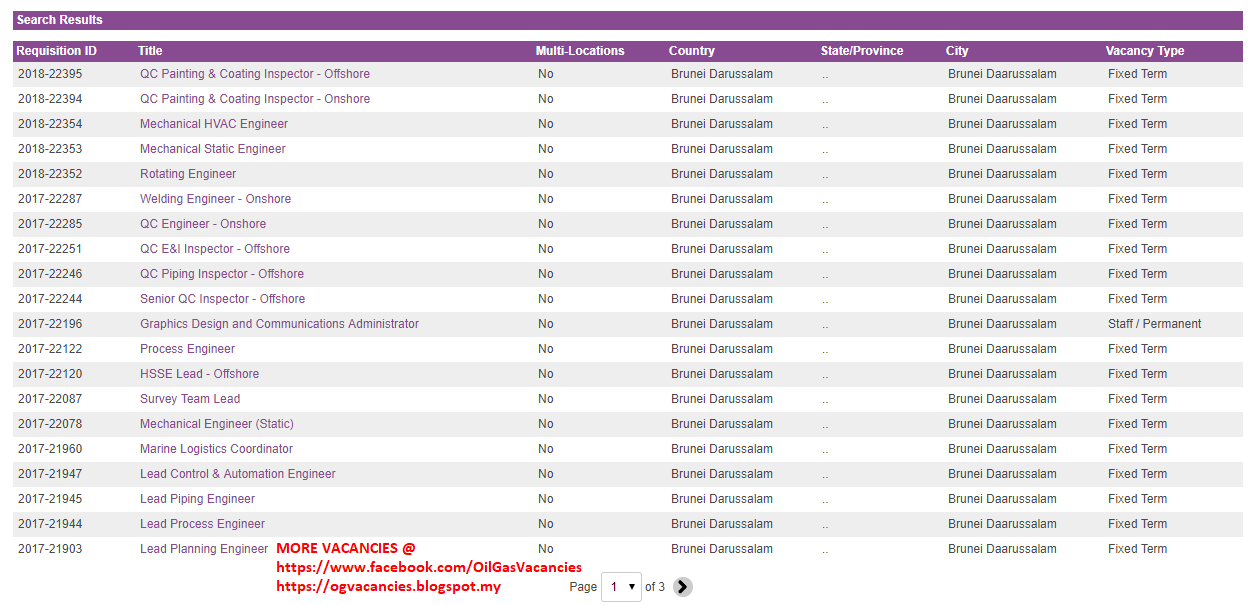Sort by Requisition ID column header

(57, 51)
